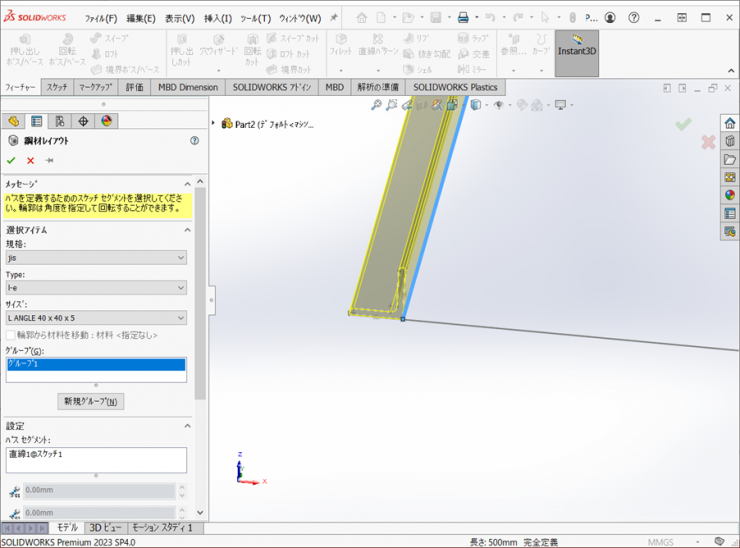This screenshot has width=740, height=548.
Task: Enable the move material from profile checkbox
Action: point(11,335)
